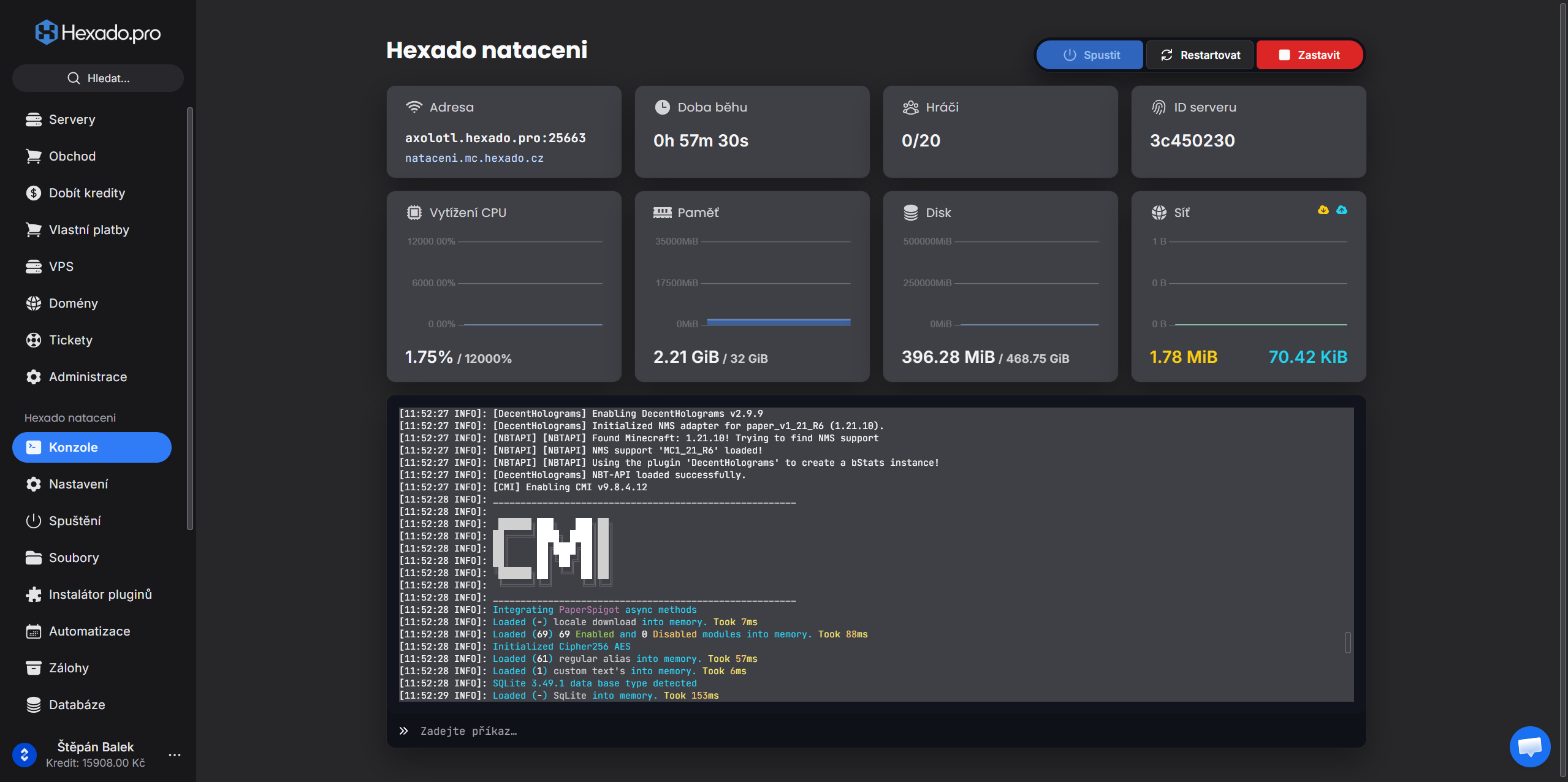Screen dimensions: 1568x782
Task: Click the archive box icon beside Zálohy
Action: [34, 668]
